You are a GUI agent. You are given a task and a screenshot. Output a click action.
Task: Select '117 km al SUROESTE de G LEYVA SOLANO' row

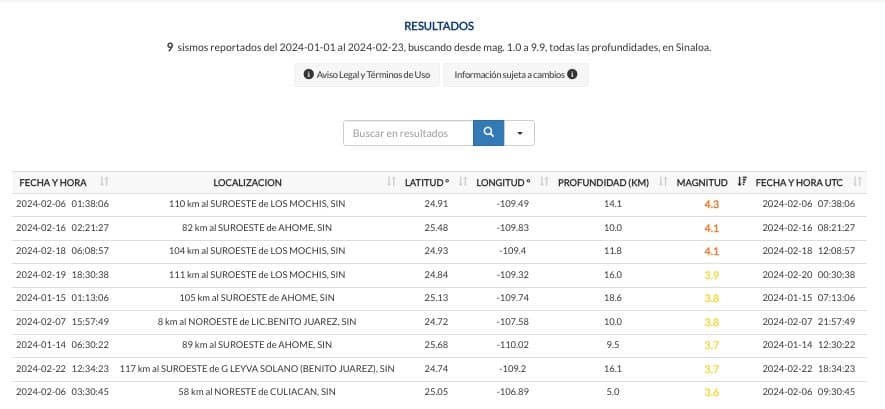tap(257, 368)
